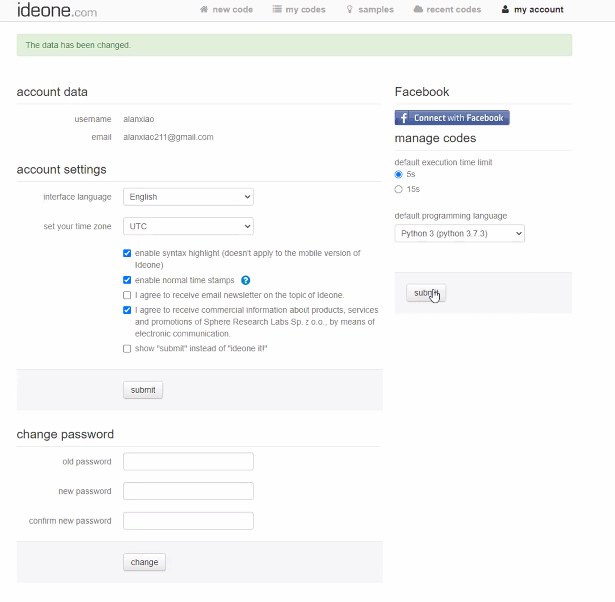
Task: Click the home icon beside new code
Action: [204, 9]
